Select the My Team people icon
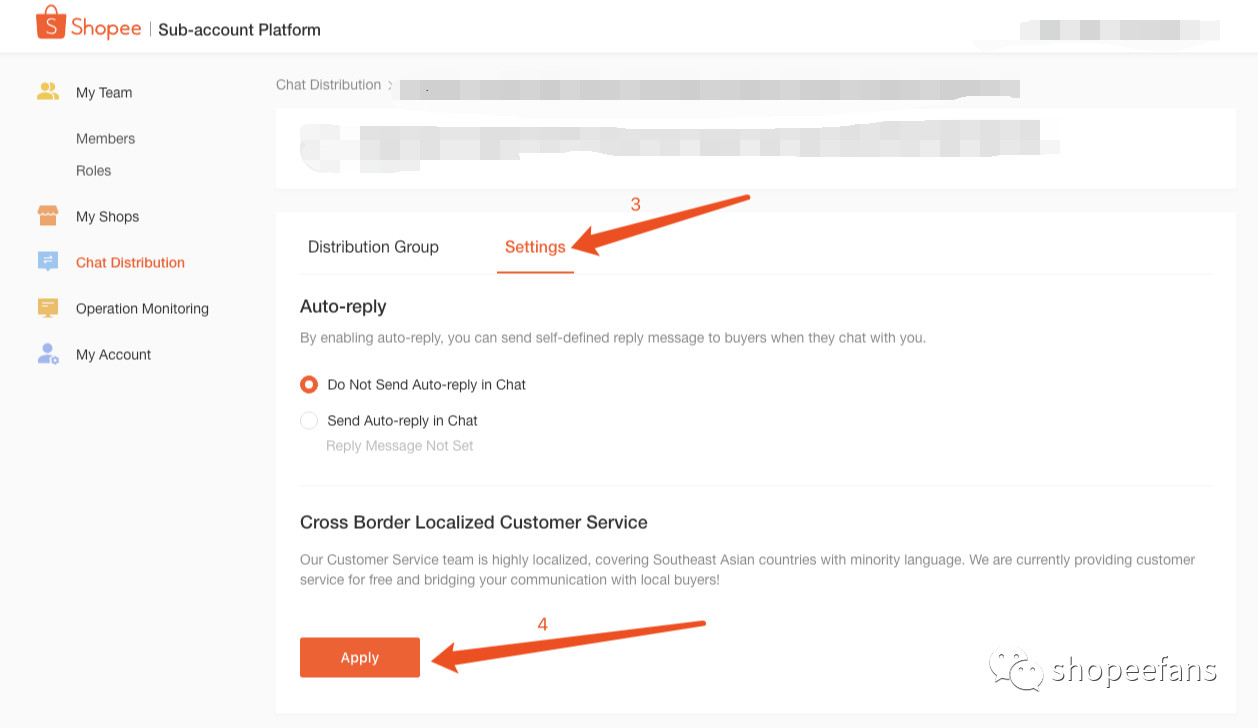This screenshot has width=1258, height=728. [x=47, y=91]
